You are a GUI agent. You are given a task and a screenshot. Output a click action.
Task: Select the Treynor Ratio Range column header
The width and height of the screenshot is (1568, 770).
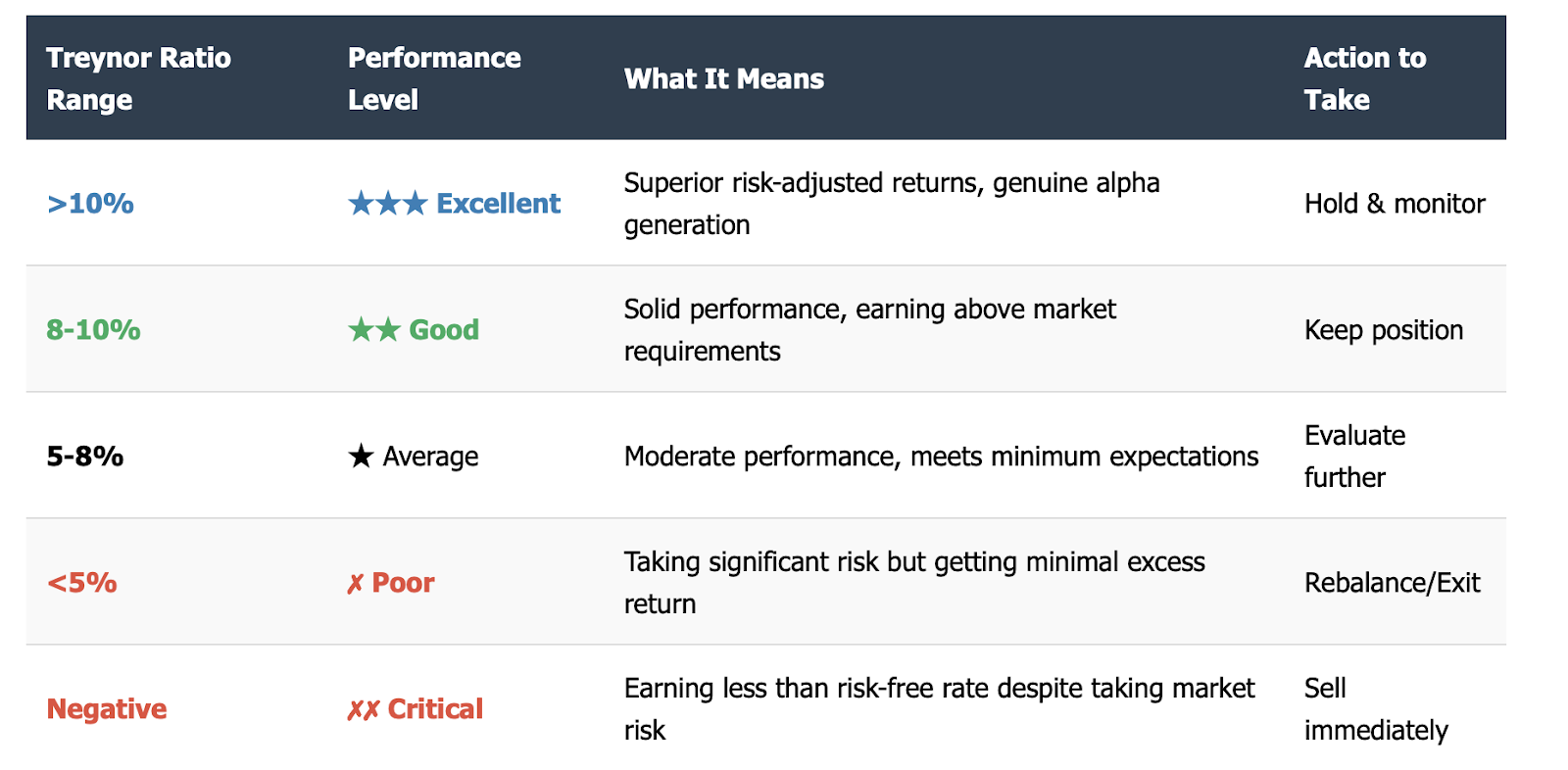coord(138,78)
